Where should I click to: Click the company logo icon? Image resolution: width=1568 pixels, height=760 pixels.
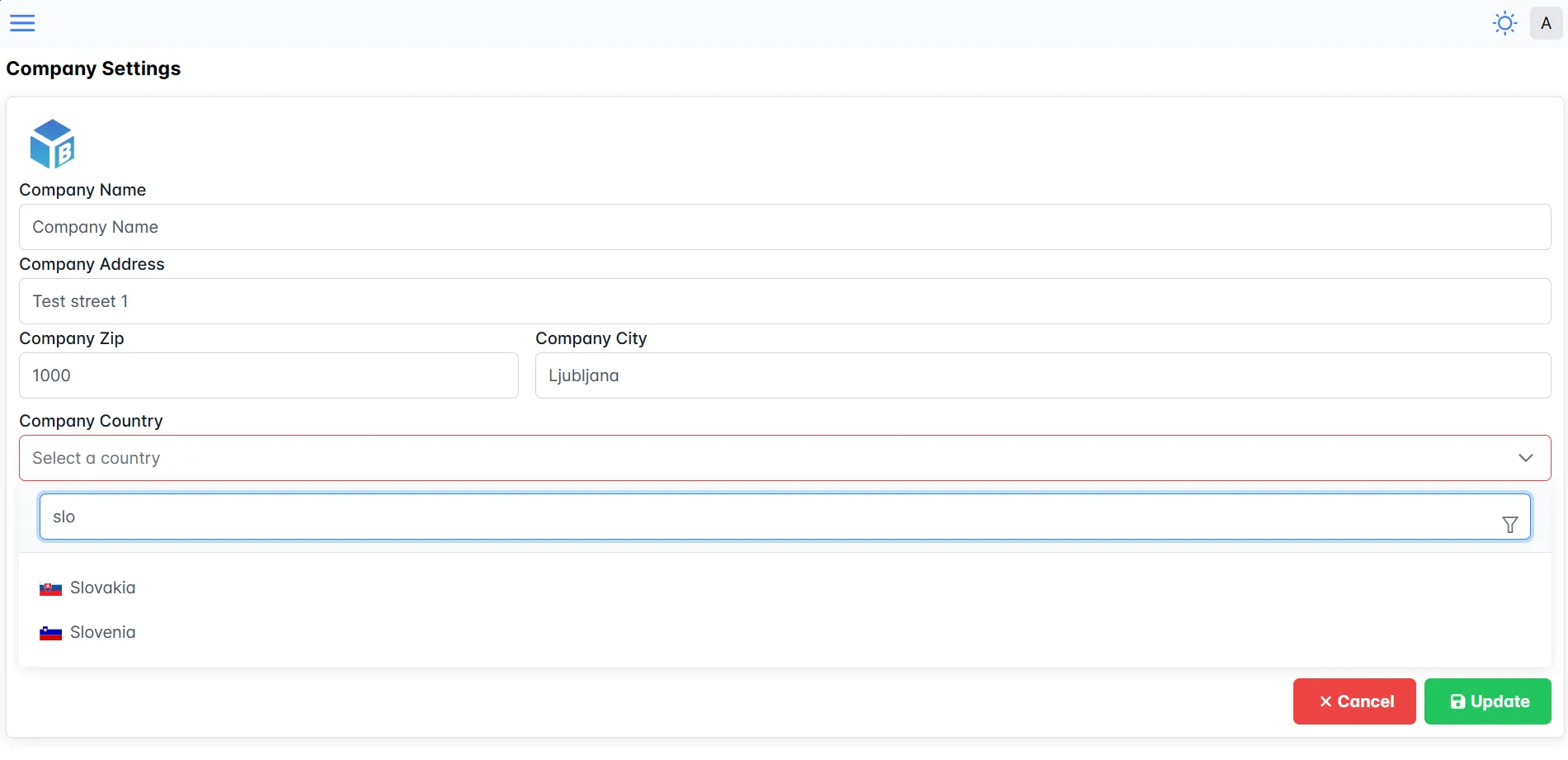pyautogui.click(x=51, y=143)
